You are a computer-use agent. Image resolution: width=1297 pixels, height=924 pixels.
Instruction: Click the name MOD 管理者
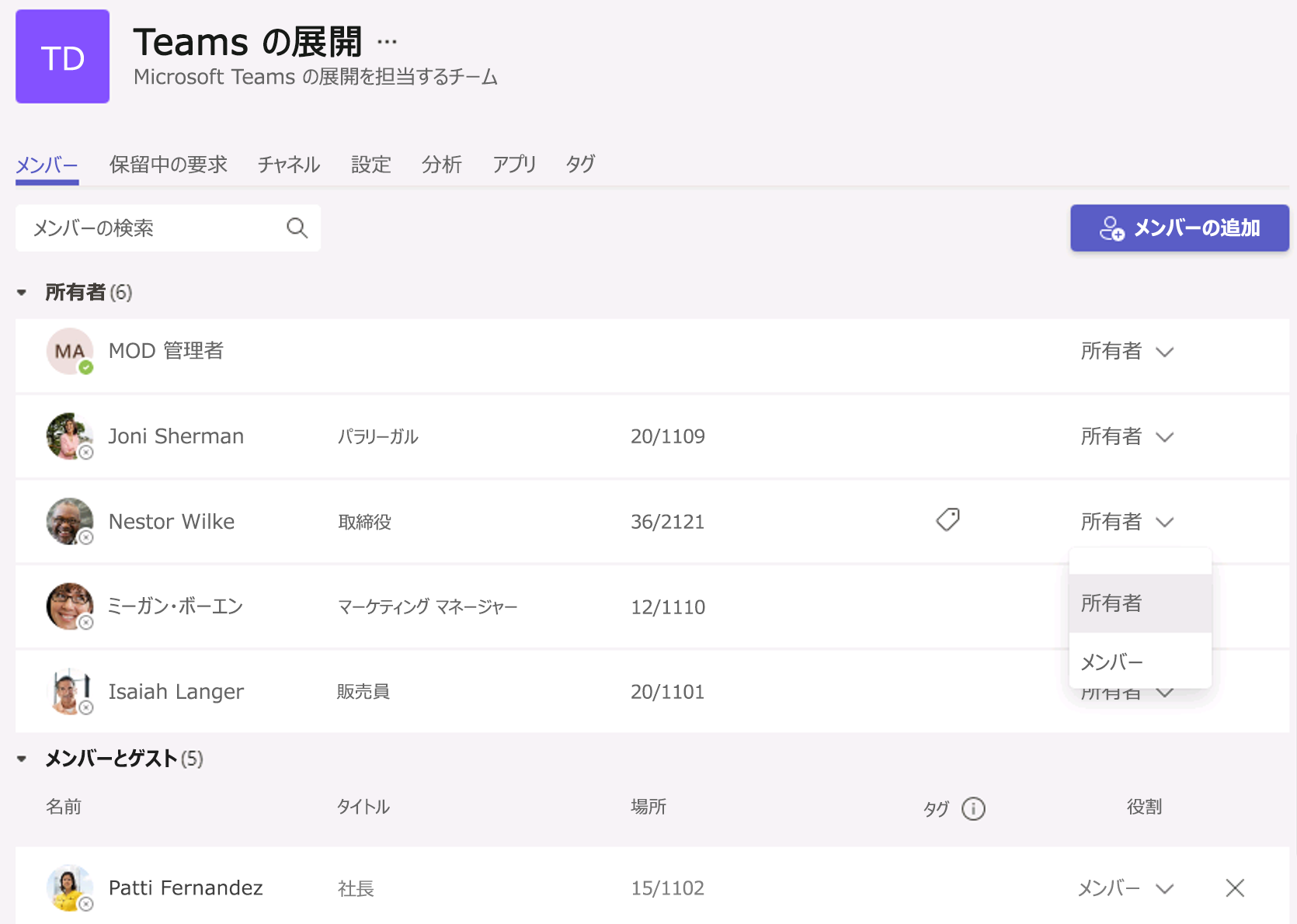coord(166,351)
